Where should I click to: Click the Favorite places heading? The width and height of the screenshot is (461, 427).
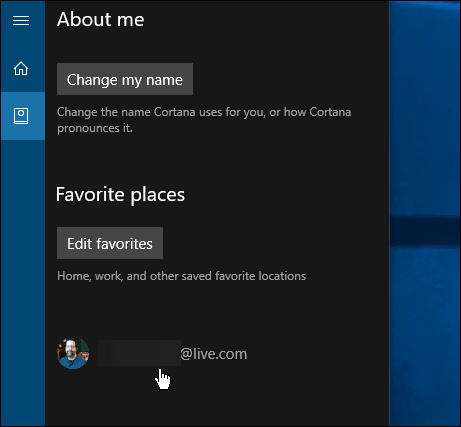pos(120,195)
